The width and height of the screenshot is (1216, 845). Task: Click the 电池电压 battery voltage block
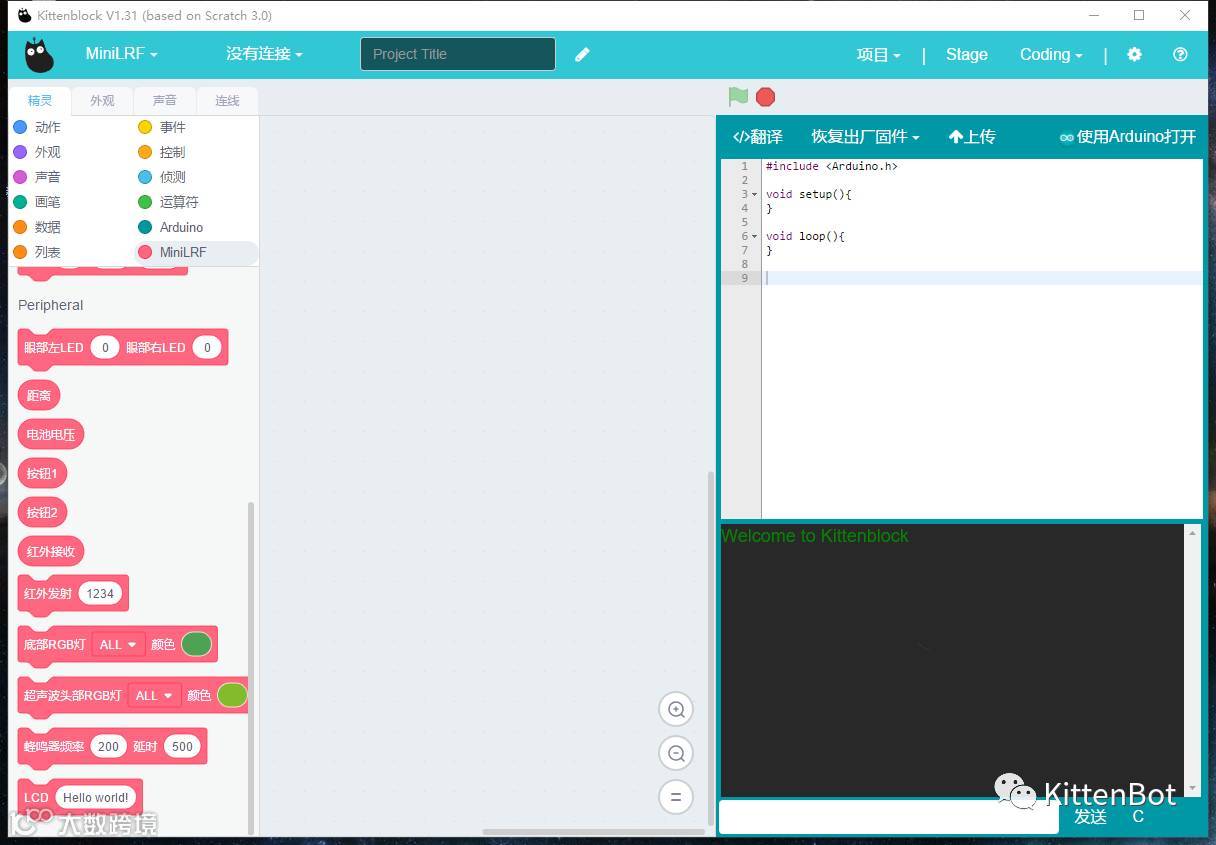point(51,434)
